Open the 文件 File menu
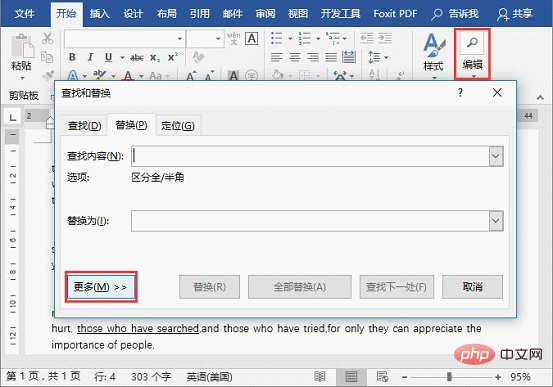This screenshot has height=387, width=553. 24,14
